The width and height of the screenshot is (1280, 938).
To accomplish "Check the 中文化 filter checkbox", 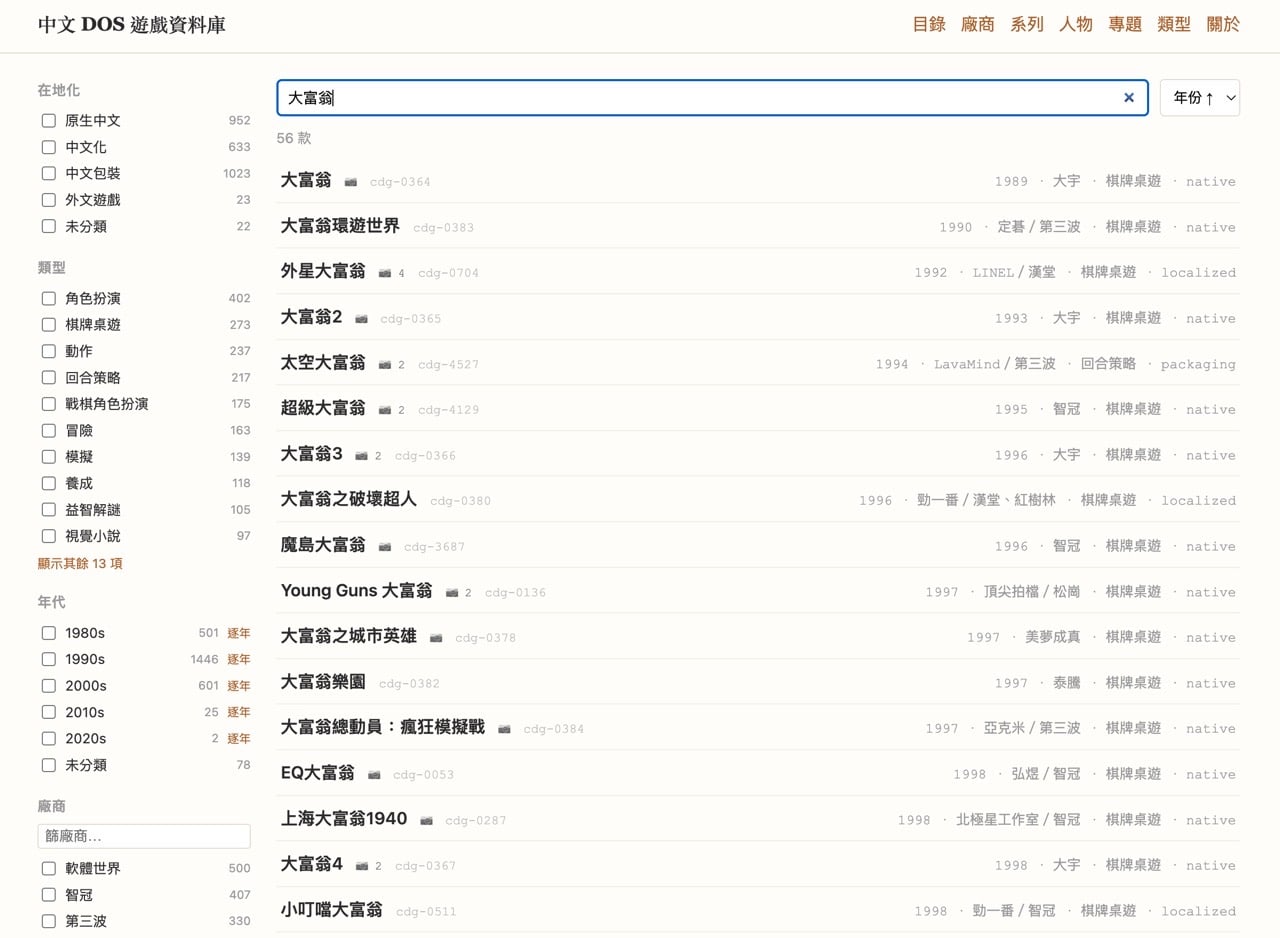I will (x=48, y=147).
